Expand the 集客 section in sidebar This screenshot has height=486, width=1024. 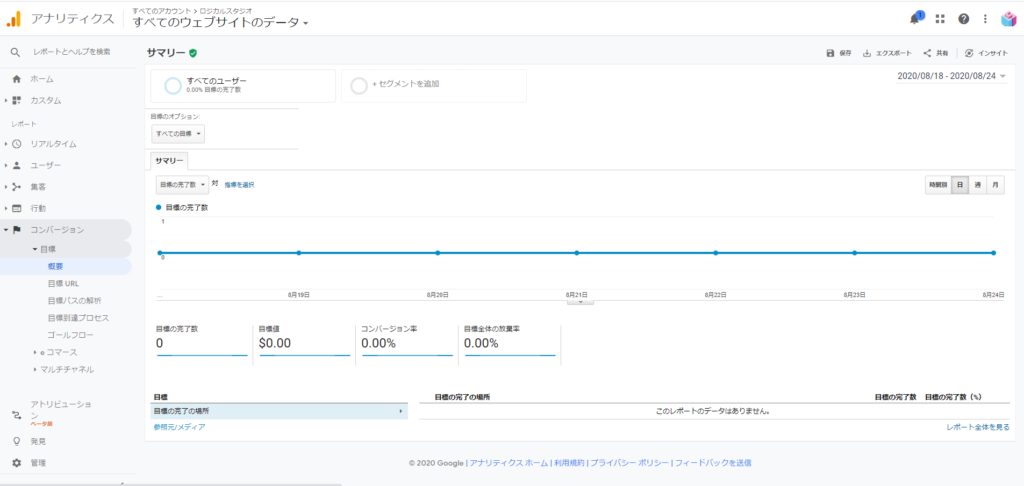point(6,187)
